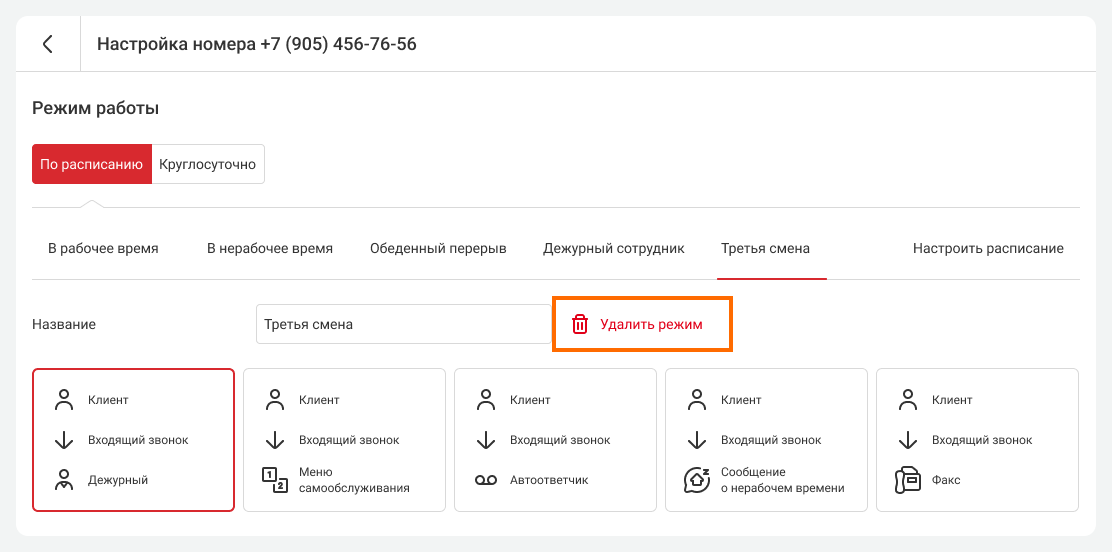The width and height of the screenshot is (1112, 552).
Task: Open the В нерабочее время tab
Action: [270, 248]
